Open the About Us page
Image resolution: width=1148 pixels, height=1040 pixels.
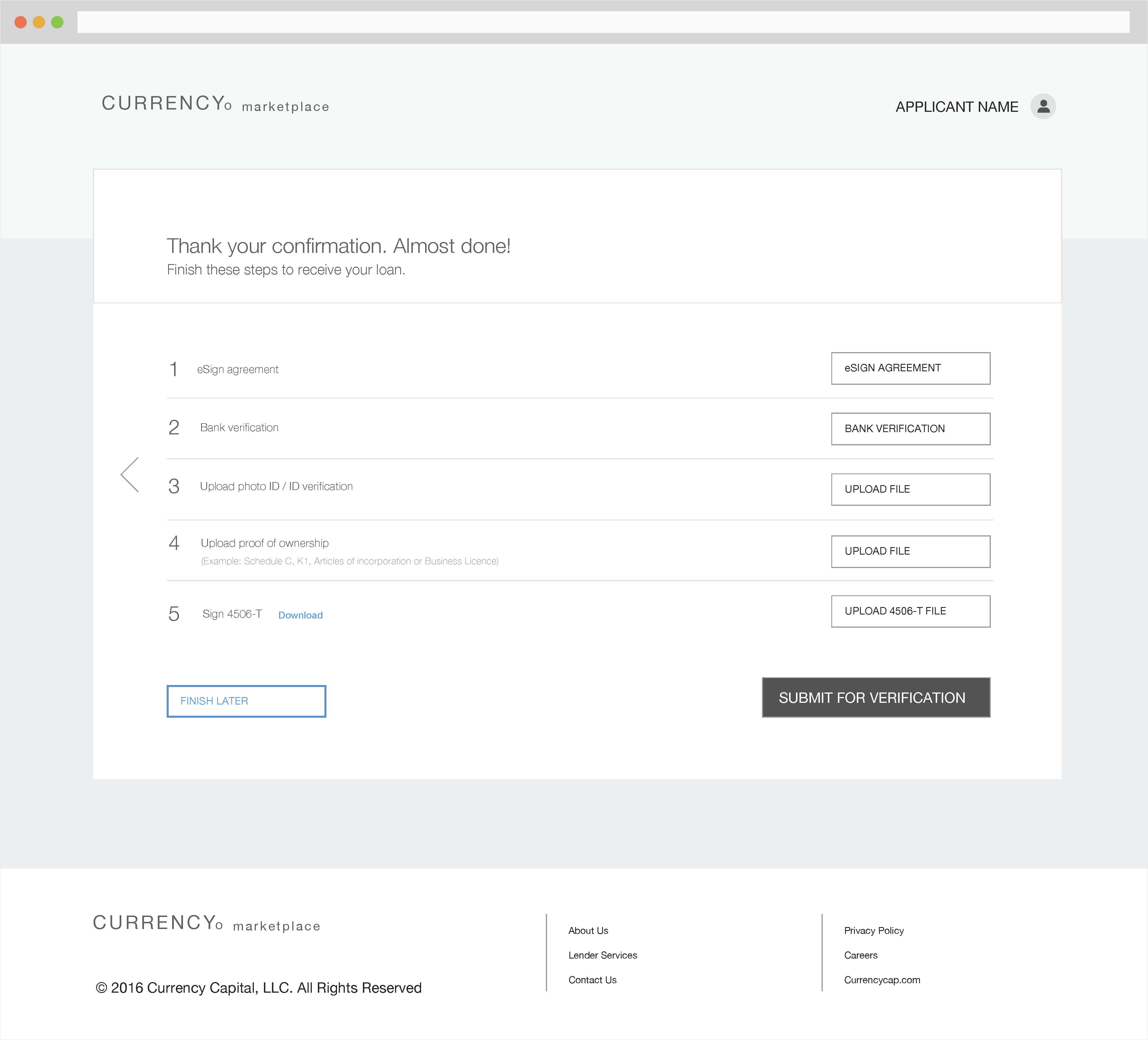588,930
